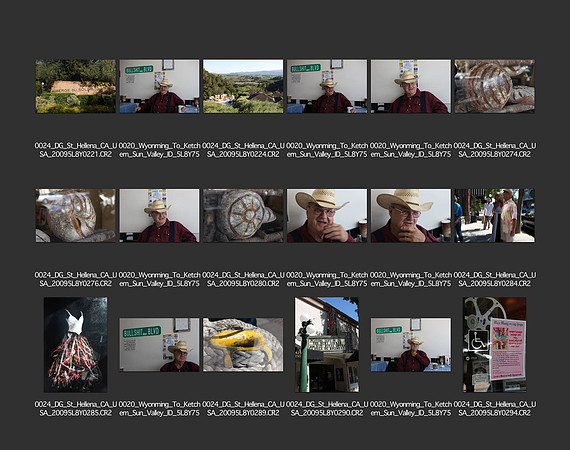Open bread loaf thumbnail above label 0276.CR2

pos(76,215)
